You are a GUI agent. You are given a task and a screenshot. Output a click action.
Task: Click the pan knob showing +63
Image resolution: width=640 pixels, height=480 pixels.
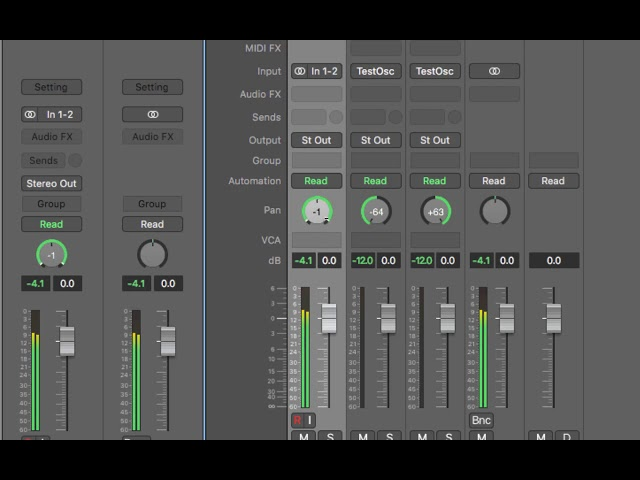(435, 211)
